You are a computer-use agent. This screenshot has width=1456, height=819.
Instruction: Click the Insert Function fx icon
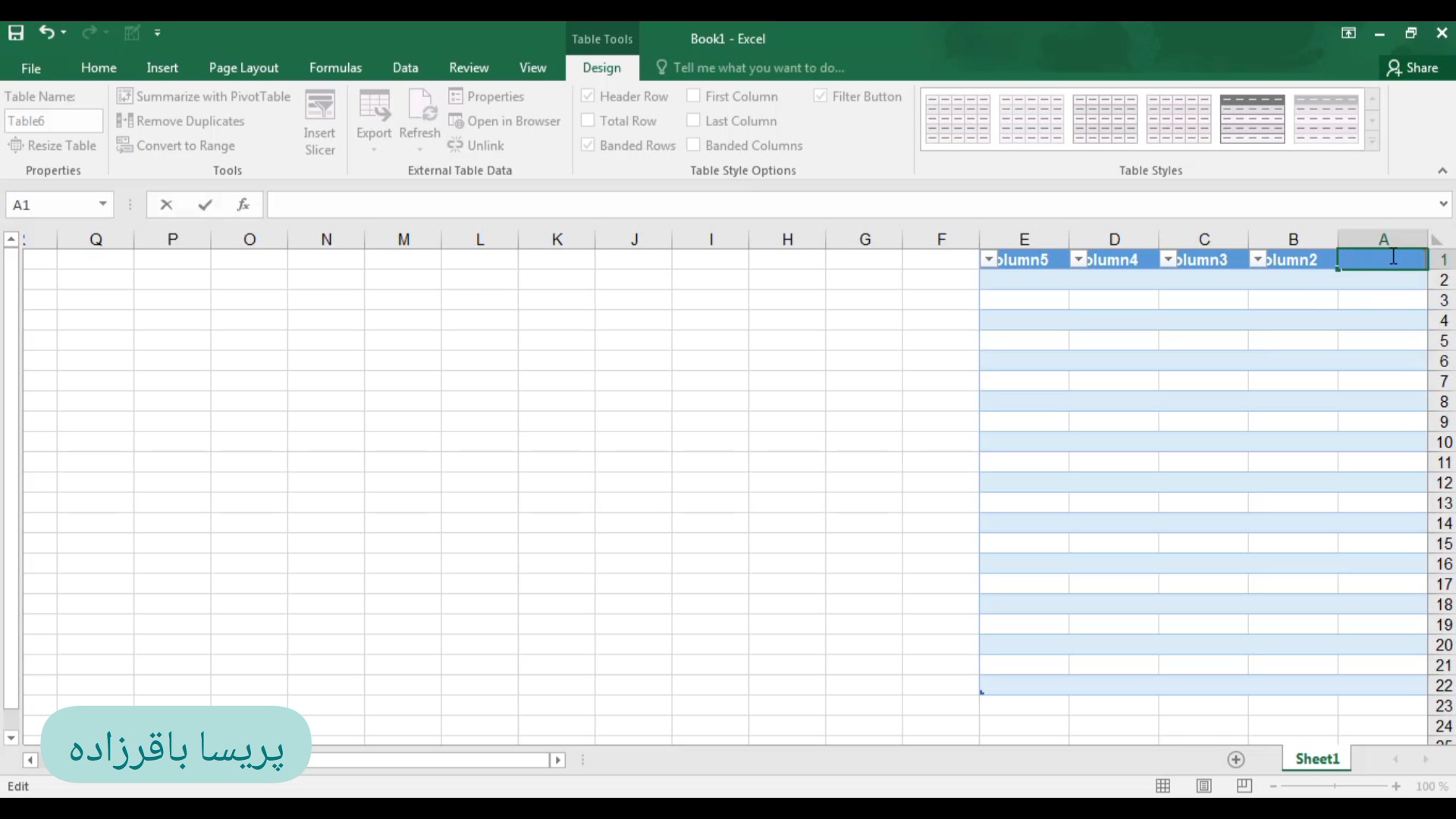pyautogui.click(x=243, y=205)
